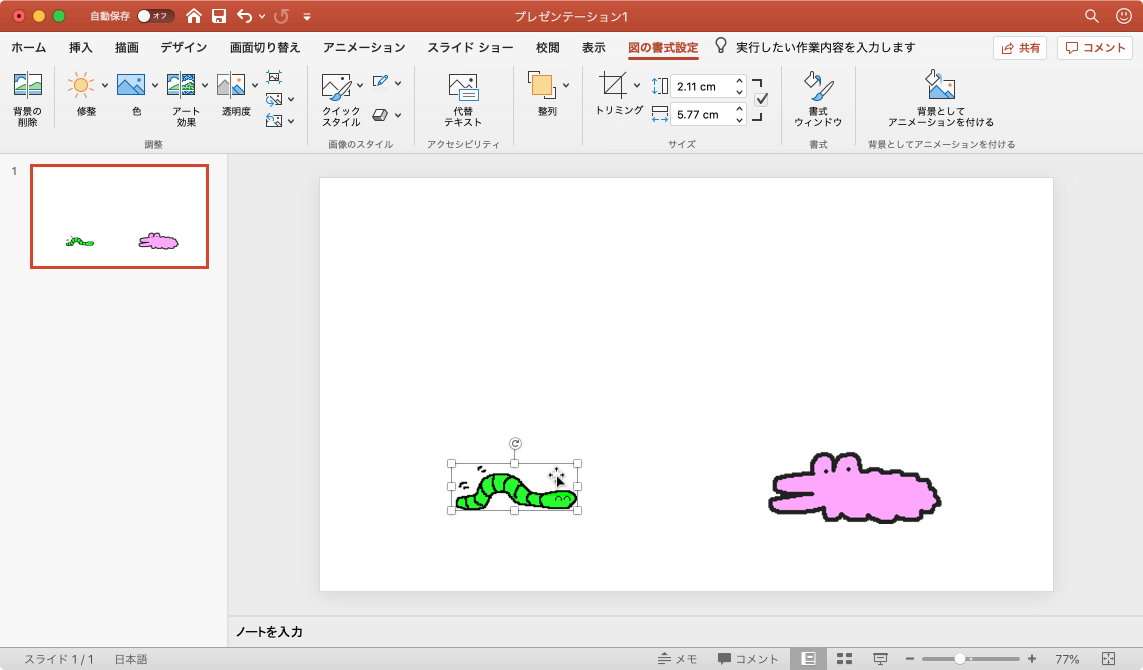Expand the 整列 arrange dropdown arrow
Screen dimensions: 1143x670
point(566,85)
